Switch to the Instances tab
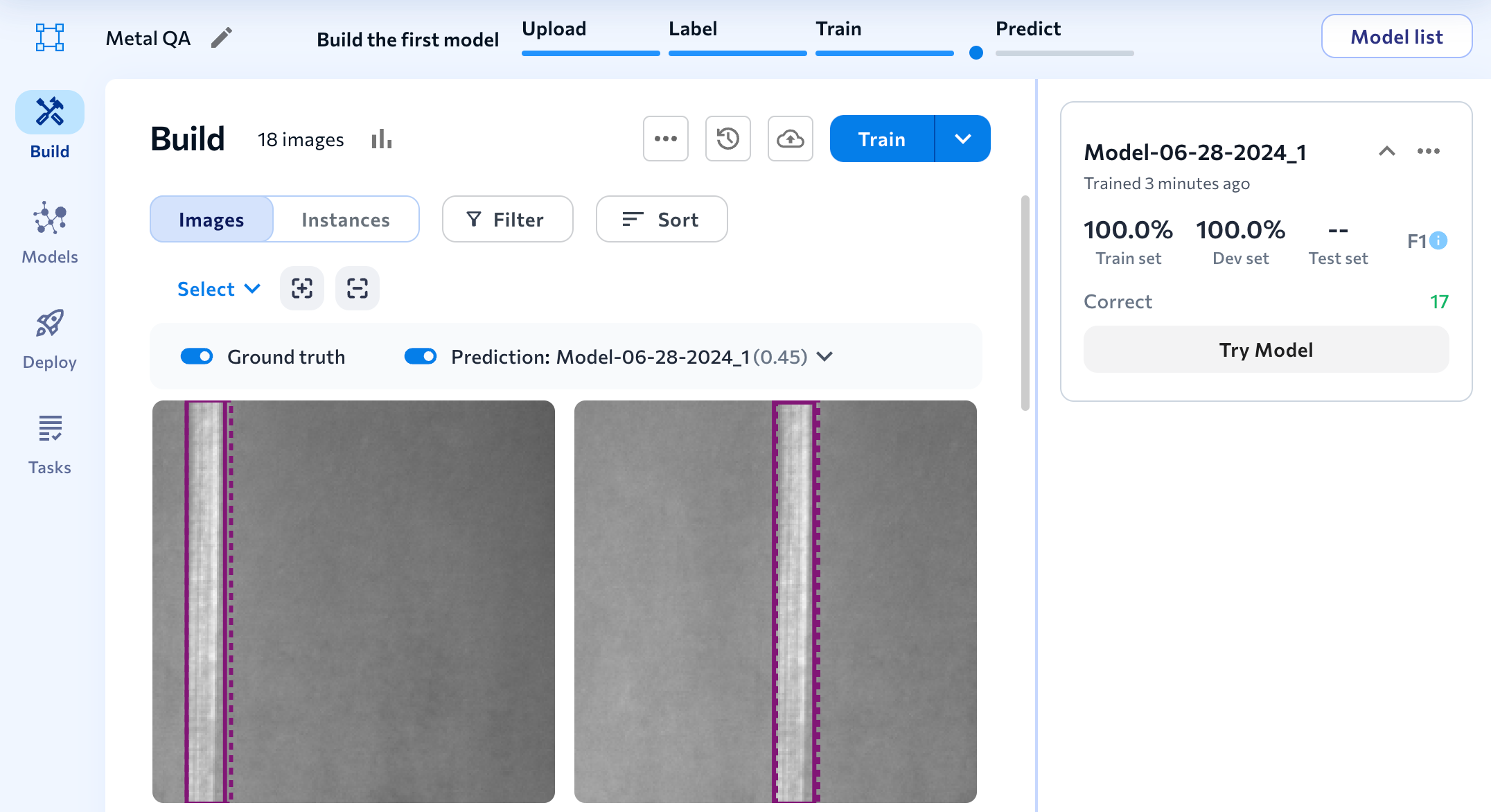The image size is (1491, 812). (345, 219)
